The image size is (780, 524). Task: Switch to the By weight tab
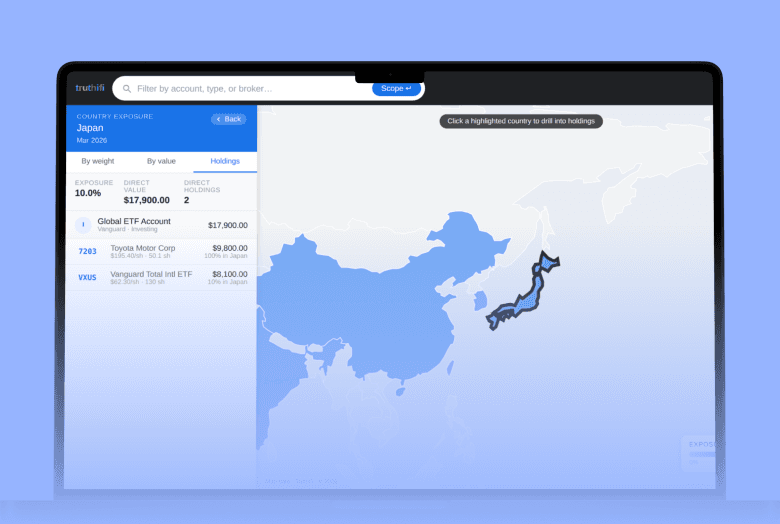coord(98,161)
